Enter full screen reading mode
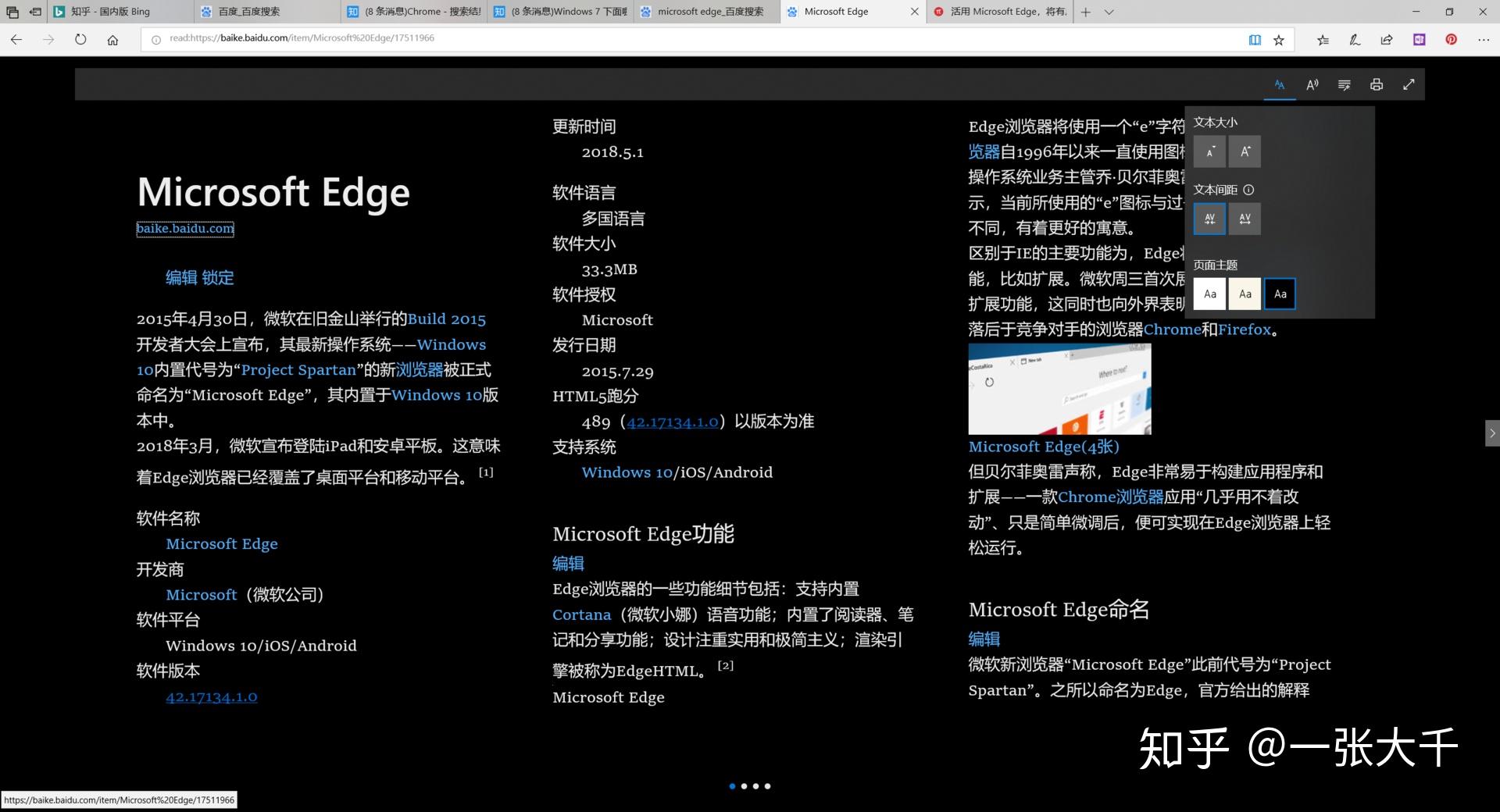 tap(1409, 84)
